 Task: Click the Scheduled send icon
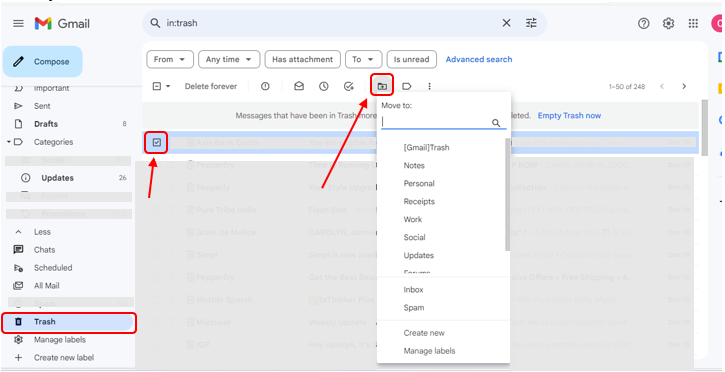[18, 268]
